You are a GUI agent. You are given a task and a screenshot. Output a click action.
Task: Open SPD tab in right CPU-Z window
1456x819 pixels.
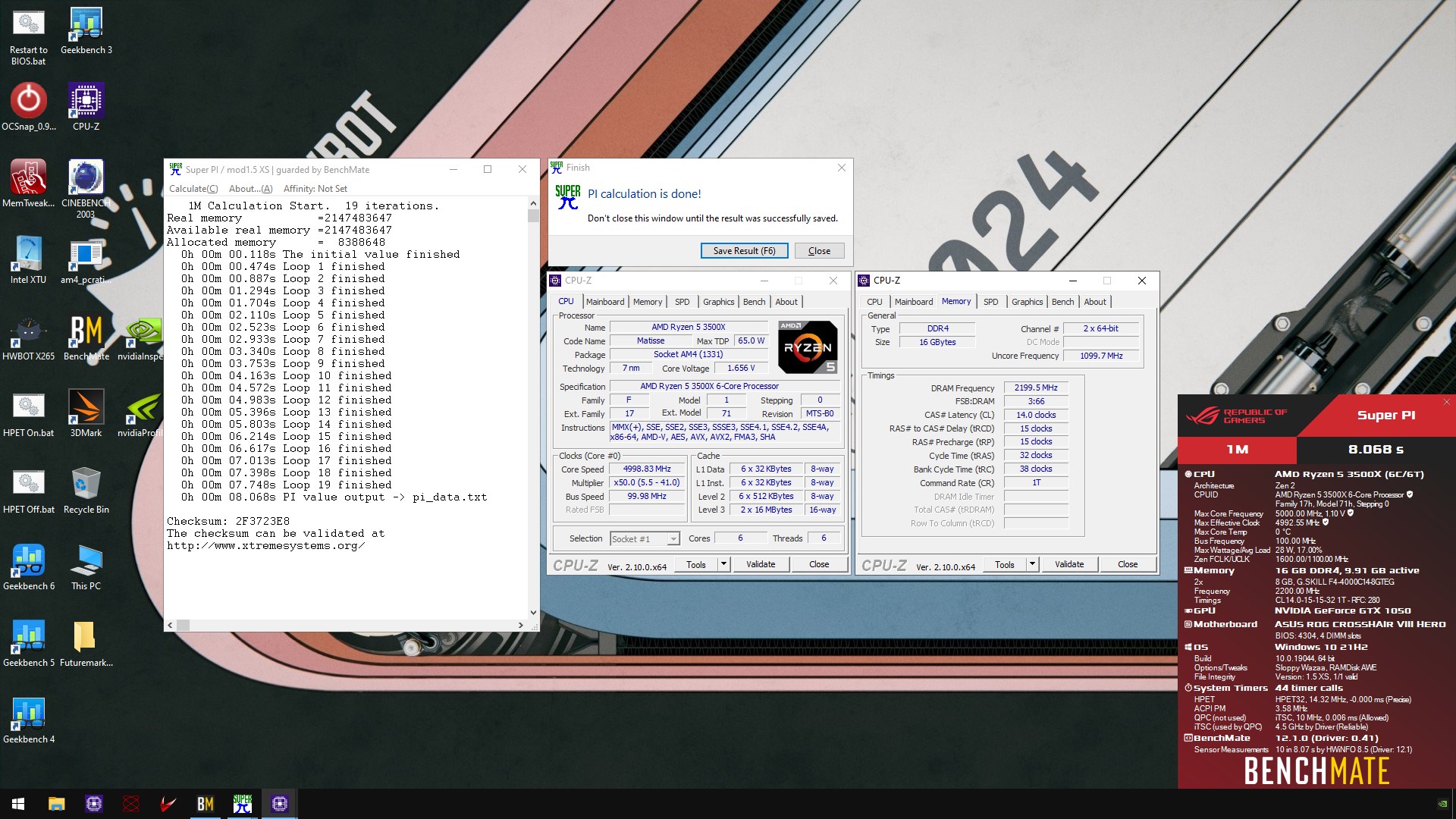(x=990, y=302)
